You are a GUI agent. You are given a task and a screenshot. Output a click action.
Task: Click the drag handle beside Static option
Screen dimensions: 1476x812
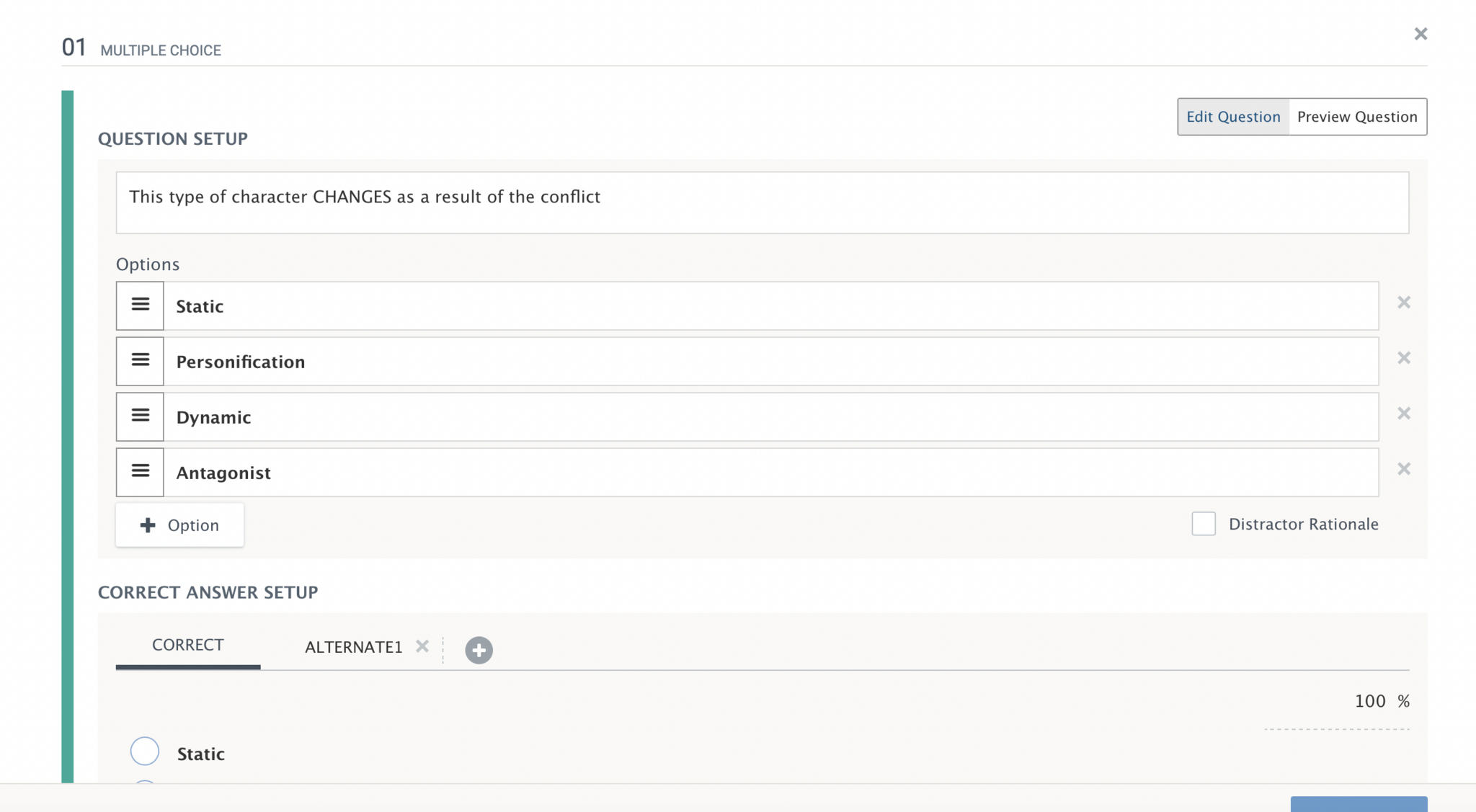(140, 305)
